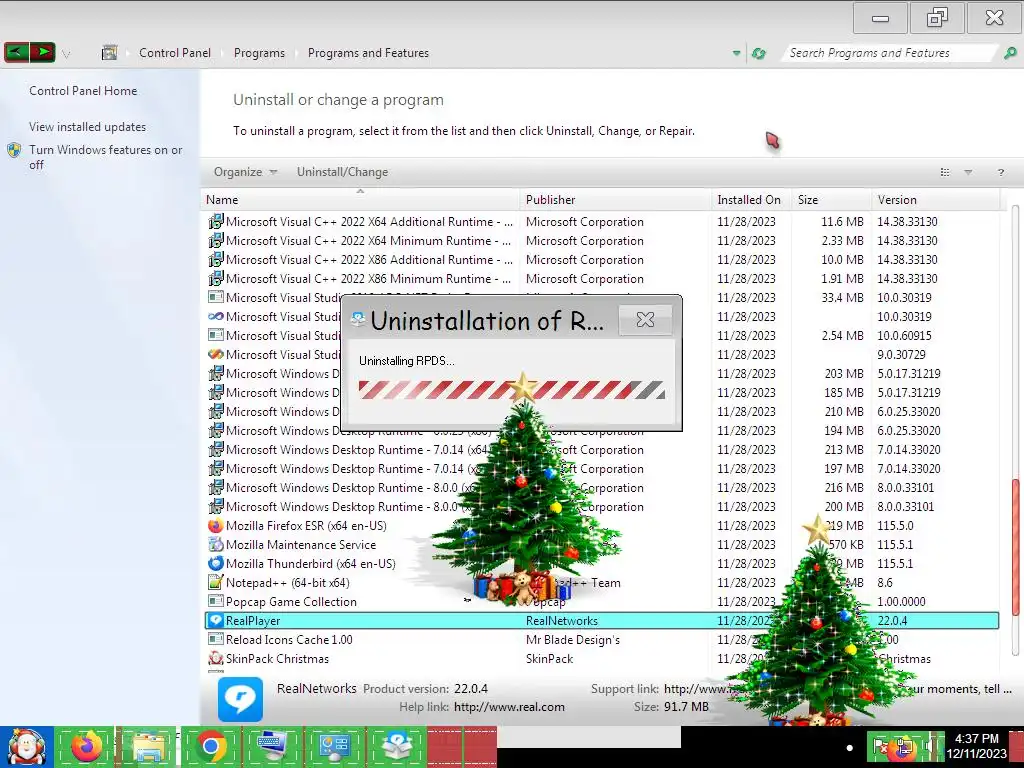The image size is (1024, 768).
Task: Click the Notepad++ program icon
Action: pos(216,583)
